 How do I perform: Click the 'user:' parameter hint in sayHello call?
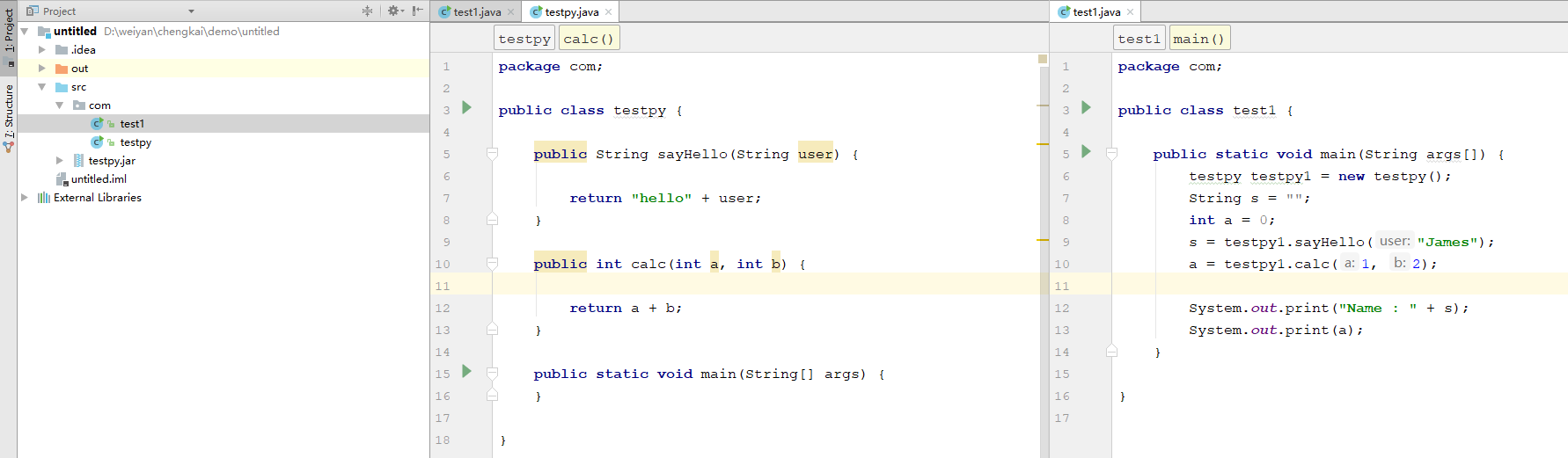(x=1395, y=241)
